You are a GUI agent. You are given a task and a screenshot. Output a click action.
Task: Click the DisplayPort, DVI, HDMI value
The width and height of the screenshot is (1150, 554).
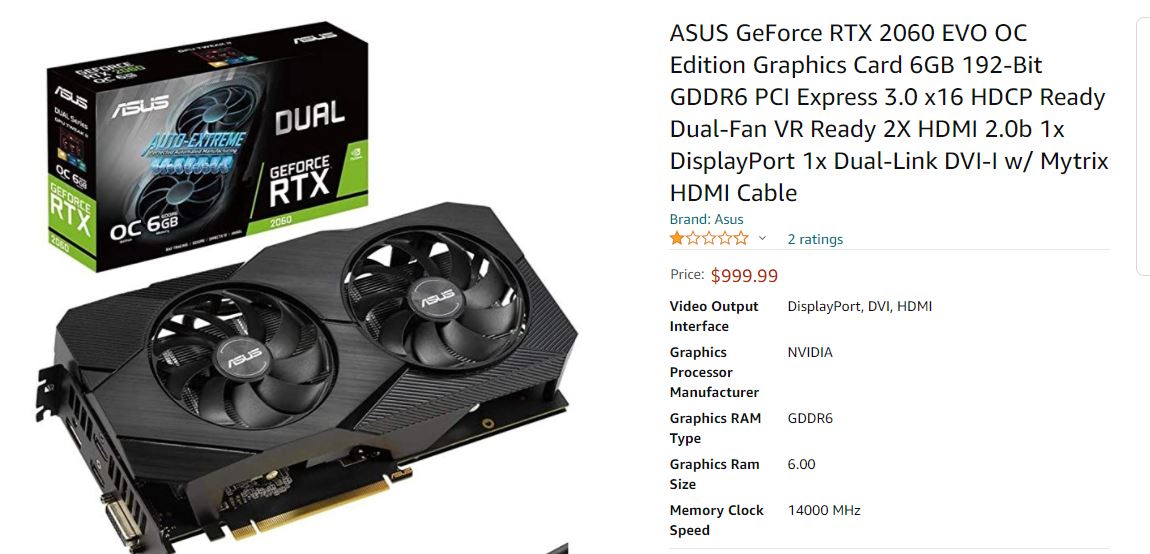pyautogui.click(x=860, y=307)
